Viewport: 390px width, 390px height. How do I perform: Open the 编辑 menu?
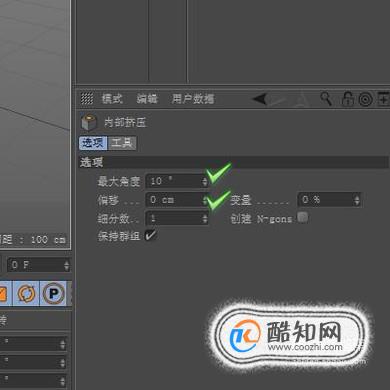[x=147, y=99]
